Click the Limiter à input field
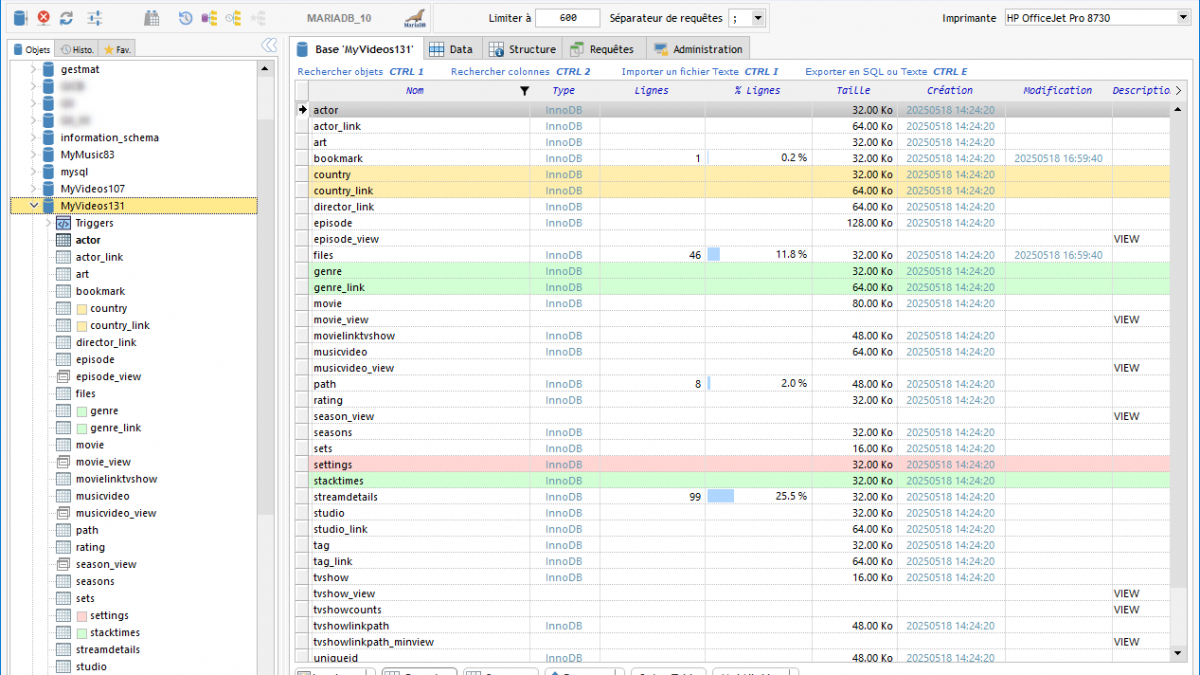Image resolution: width=1200 pixels, height=675 pixels. 567,18
